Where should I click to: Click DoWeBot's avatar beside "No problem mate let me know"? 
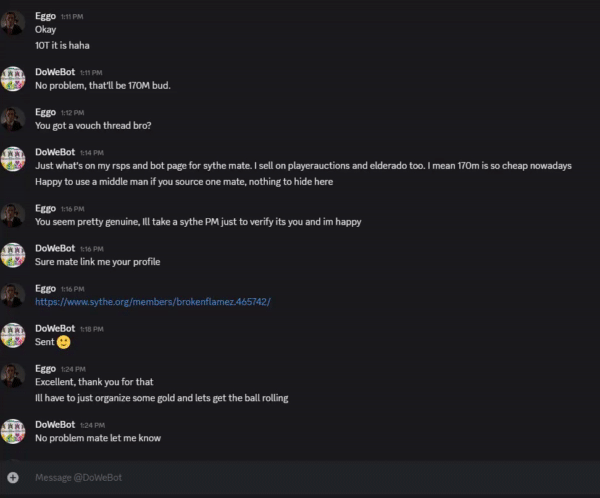pos(13,431)
